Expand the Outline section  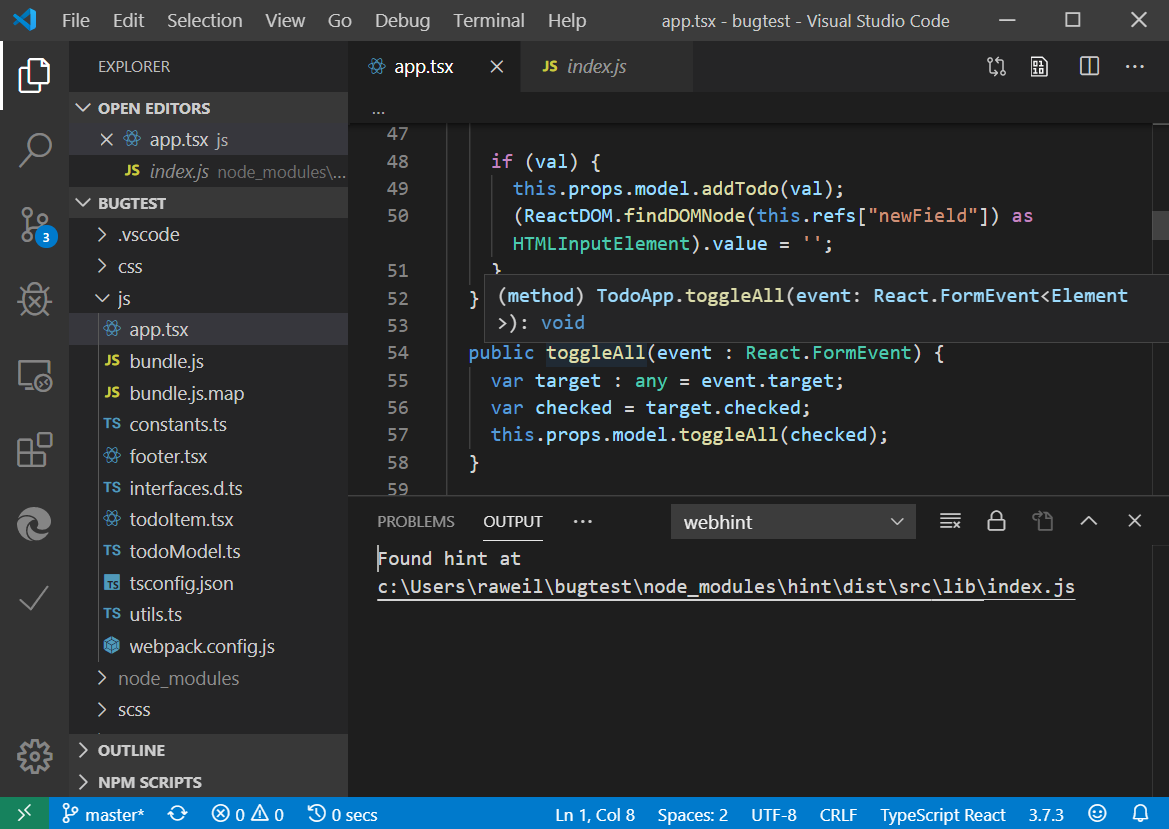(x=209, y=750)
